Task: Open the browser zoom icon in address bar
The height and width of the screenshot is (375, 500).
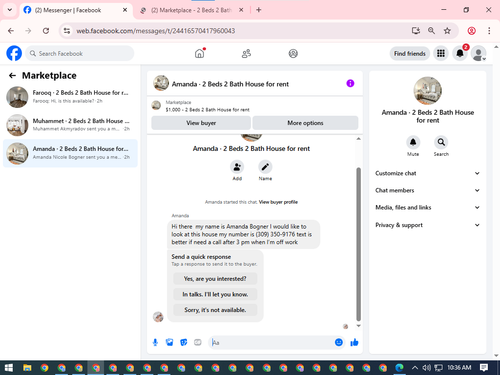Action: coord(431,31)
